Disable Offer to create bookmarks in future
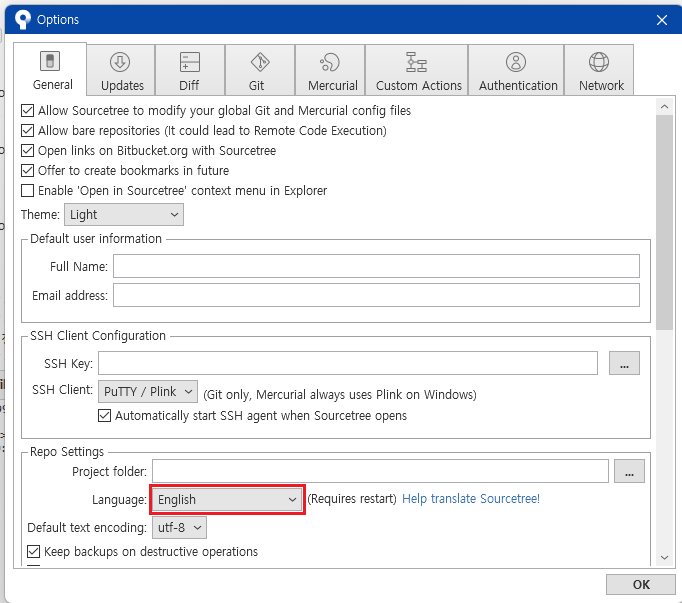This screenshot has height=603, width=682. 27,171
